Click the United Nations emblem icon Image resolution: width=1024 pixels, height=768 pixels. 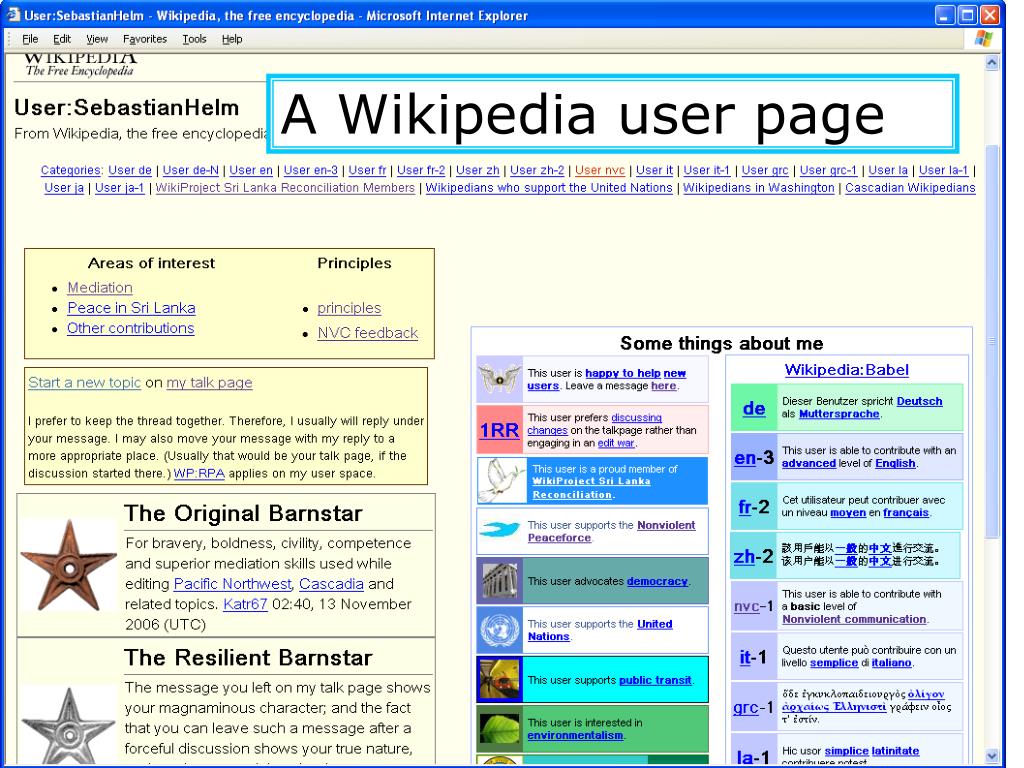[500, 630]
